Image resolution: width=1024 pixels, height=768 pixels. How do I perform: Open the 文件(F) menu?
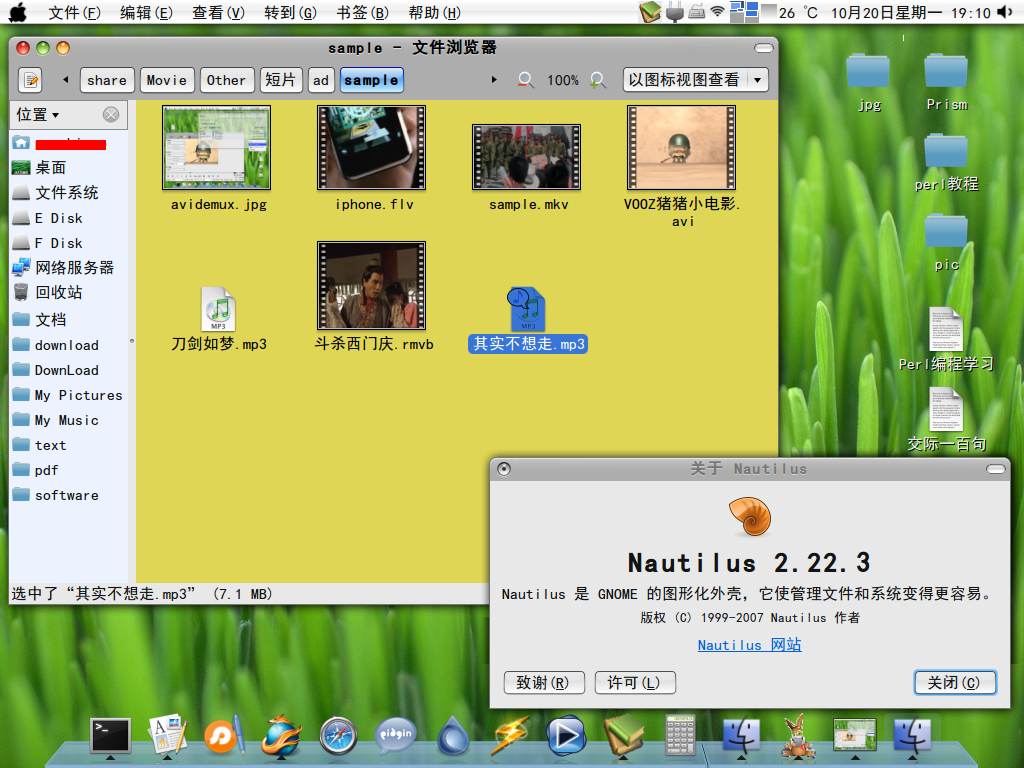[x=74, y=12]
